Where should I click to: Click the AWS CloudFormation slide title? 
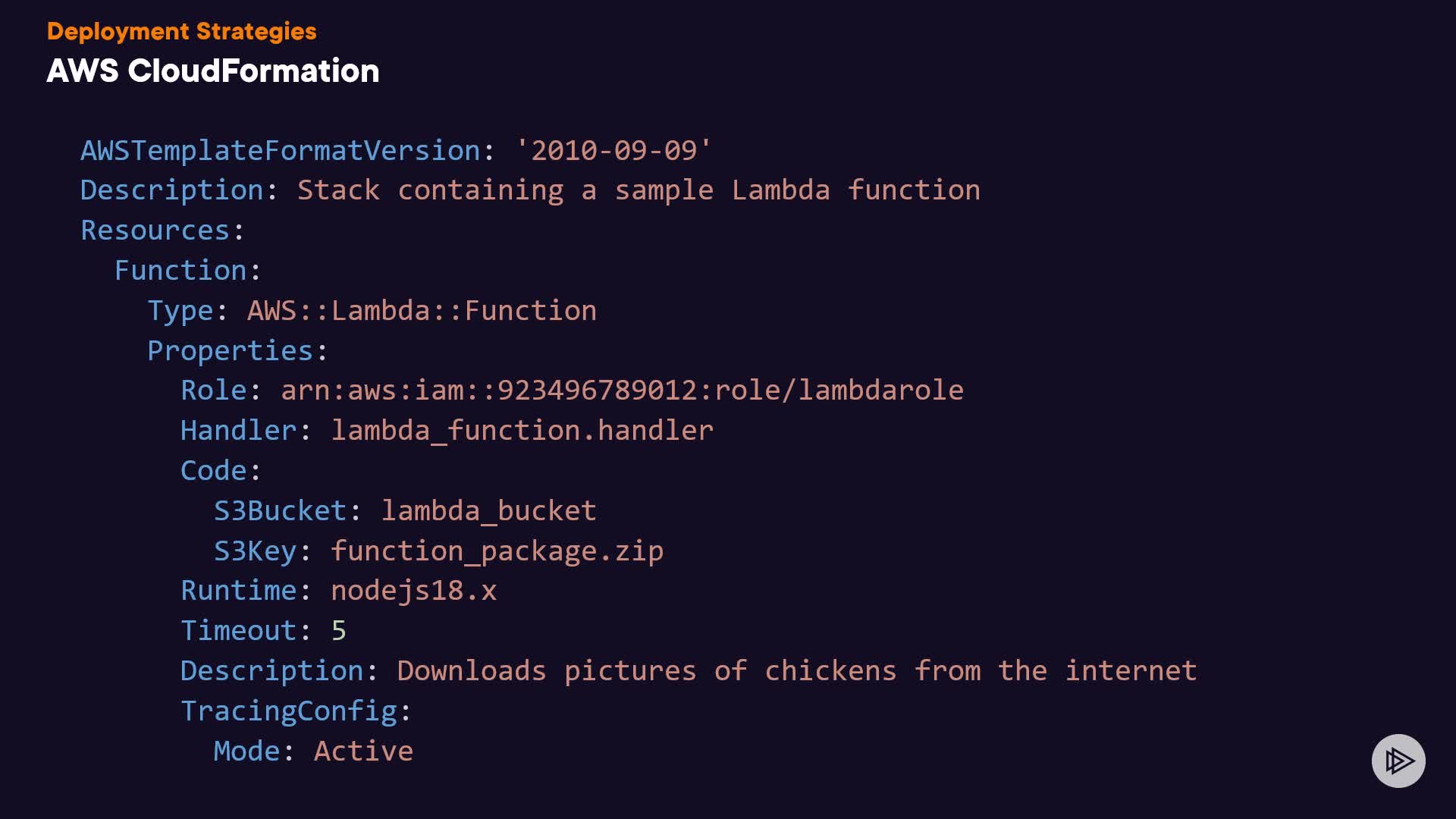tap(212, 71)
